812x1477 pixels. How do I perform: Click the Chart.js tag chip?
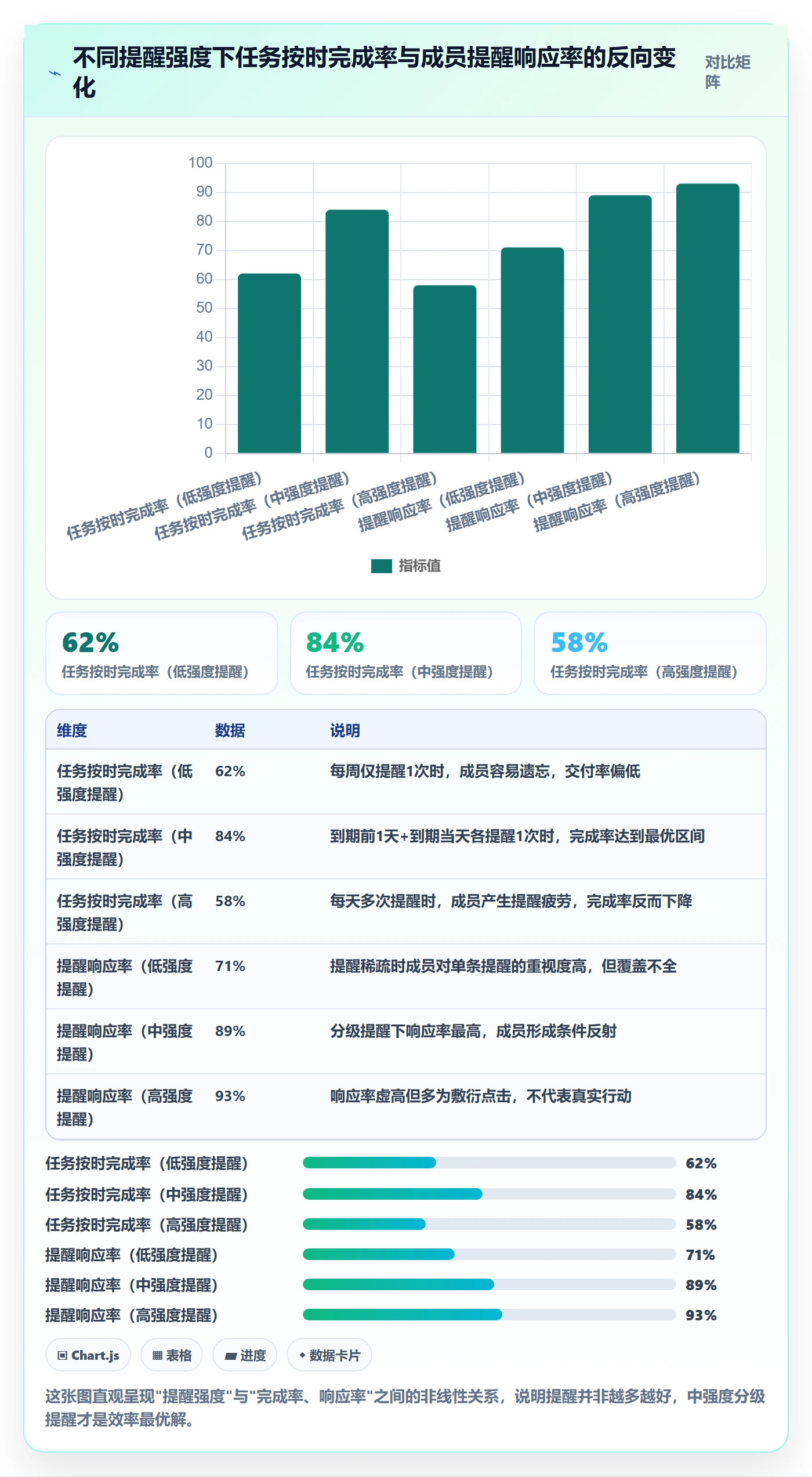[x=88, y=1355]
